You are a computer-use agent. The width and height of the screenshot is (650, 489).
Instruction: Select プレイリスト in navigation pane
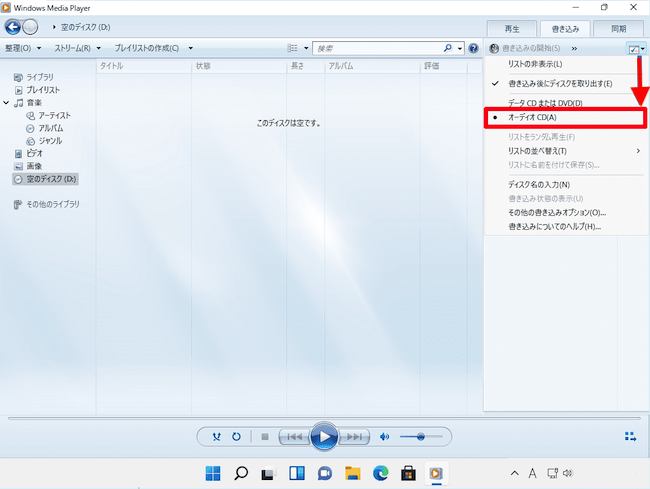click(x=37, y=90)
